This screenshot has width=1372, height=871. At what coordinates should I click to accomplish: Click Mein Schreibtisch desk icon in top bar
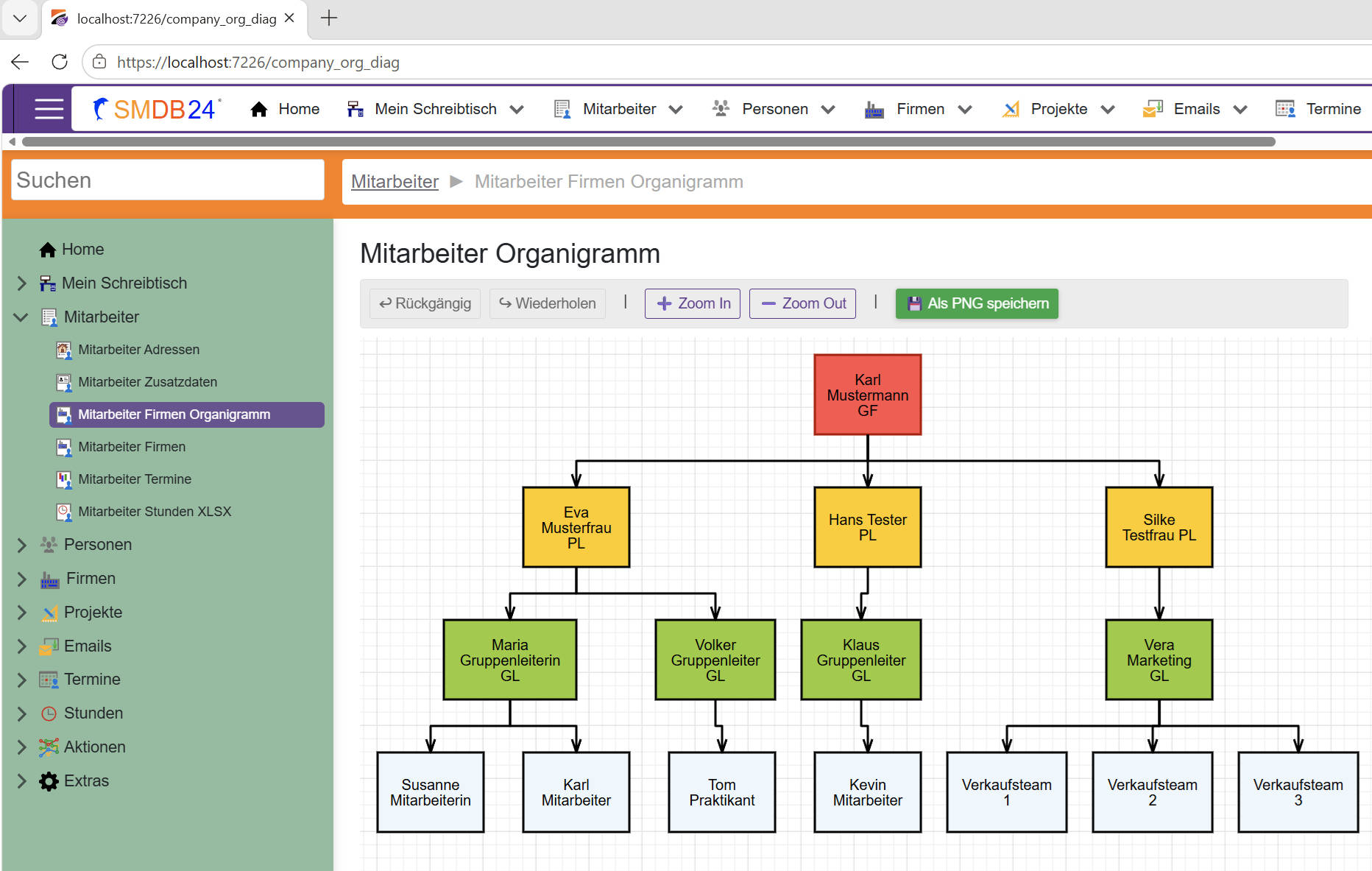tap(356, 109)
